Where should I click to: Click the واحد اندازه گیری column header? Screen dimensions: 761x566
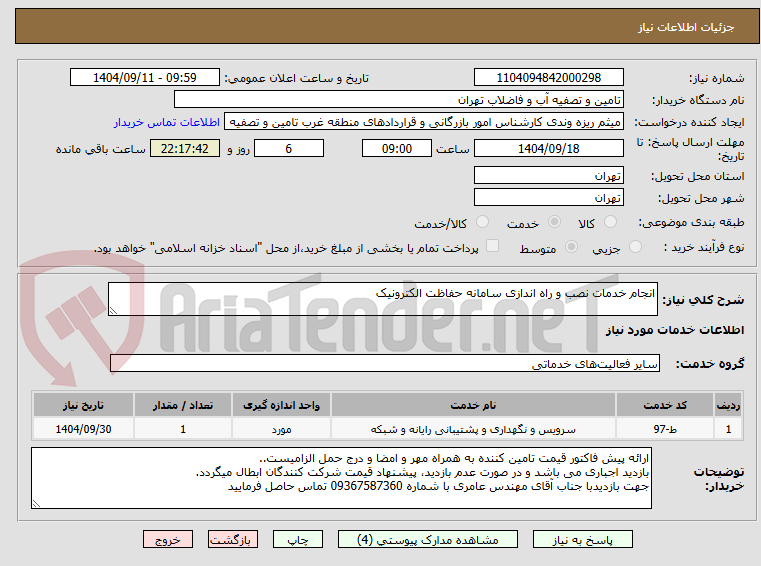[x=281, y=405]
